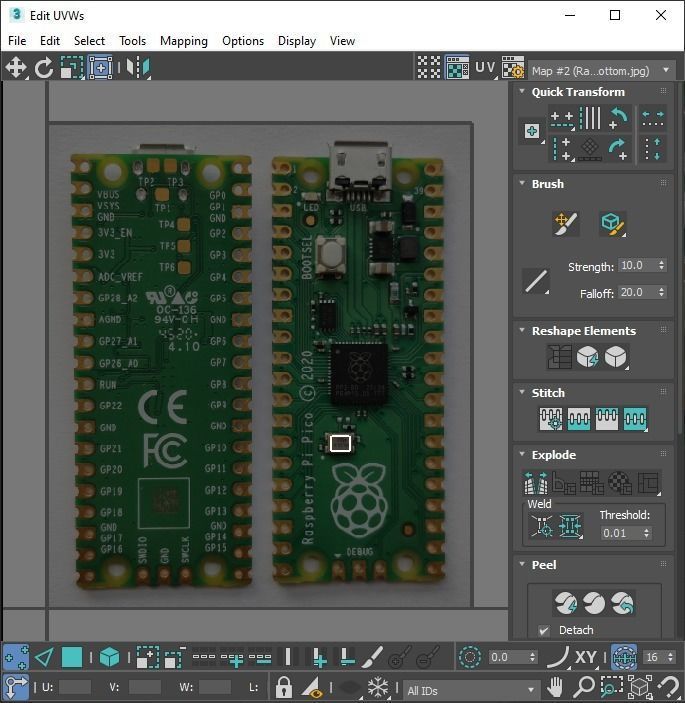Open the Edit menu

coord(50,41)
